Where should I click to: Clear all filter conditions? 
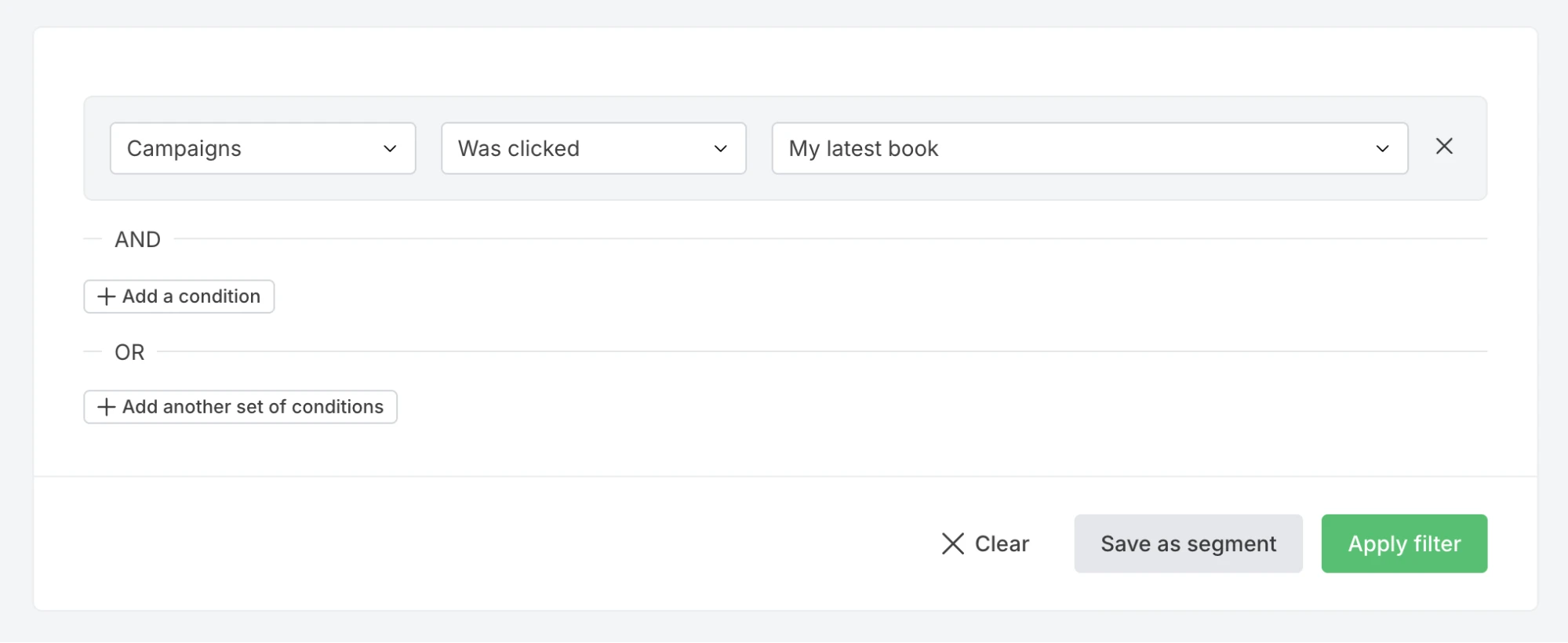click(x=985, y=543)
